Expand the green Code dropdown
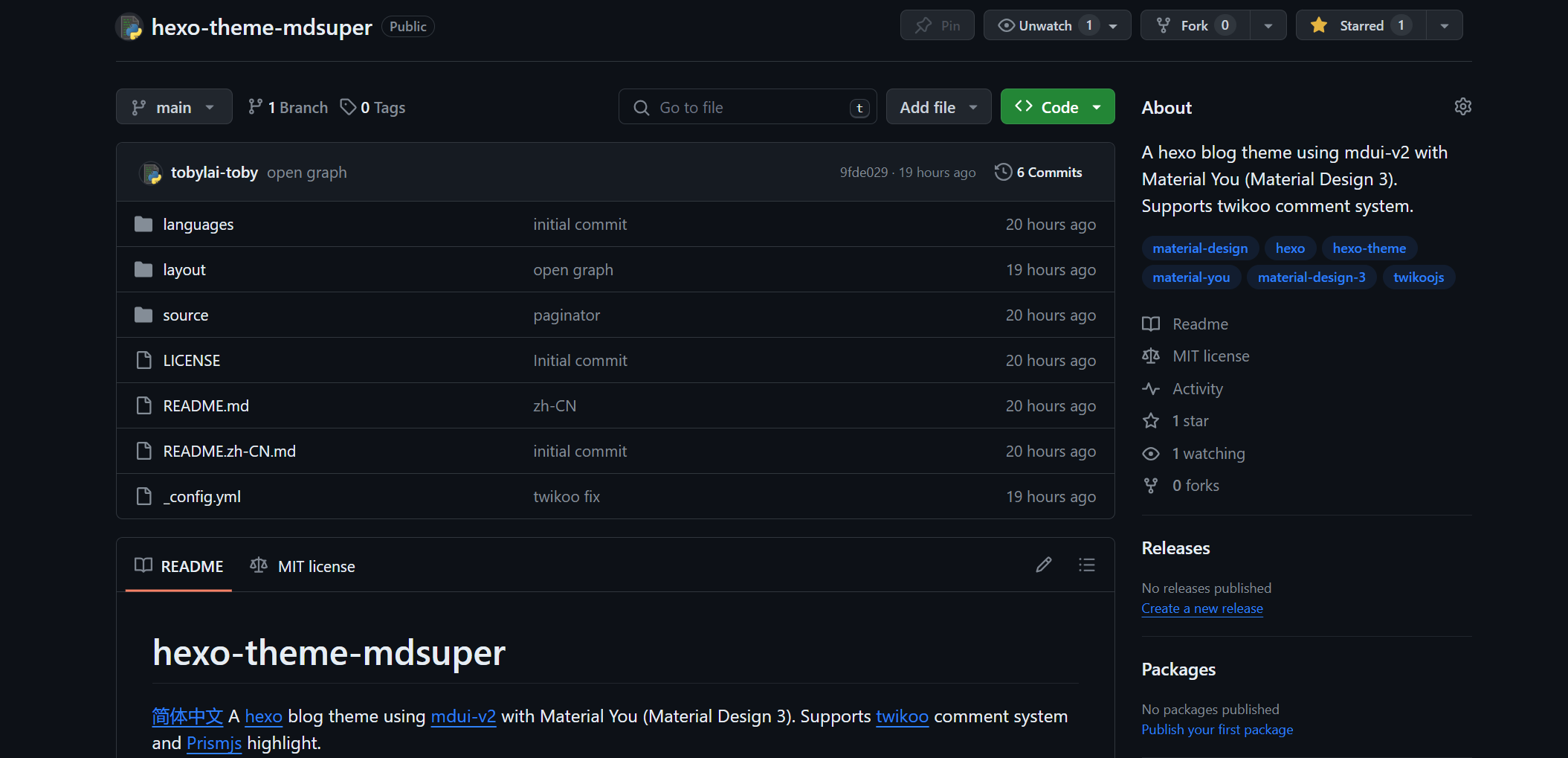Image resolution: width=1568 pixels, height=758 pixels. click(x=1056, y=107)
